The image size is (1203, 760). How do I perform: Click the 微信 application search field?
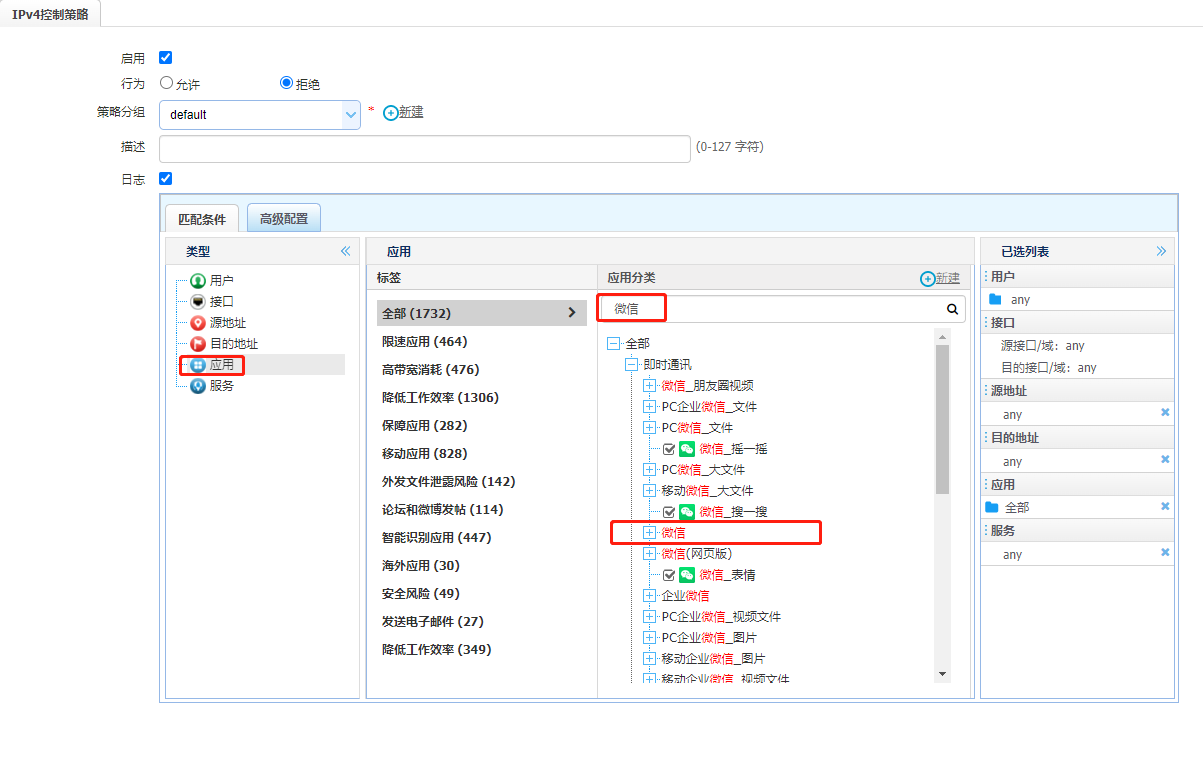click(782, 309)
